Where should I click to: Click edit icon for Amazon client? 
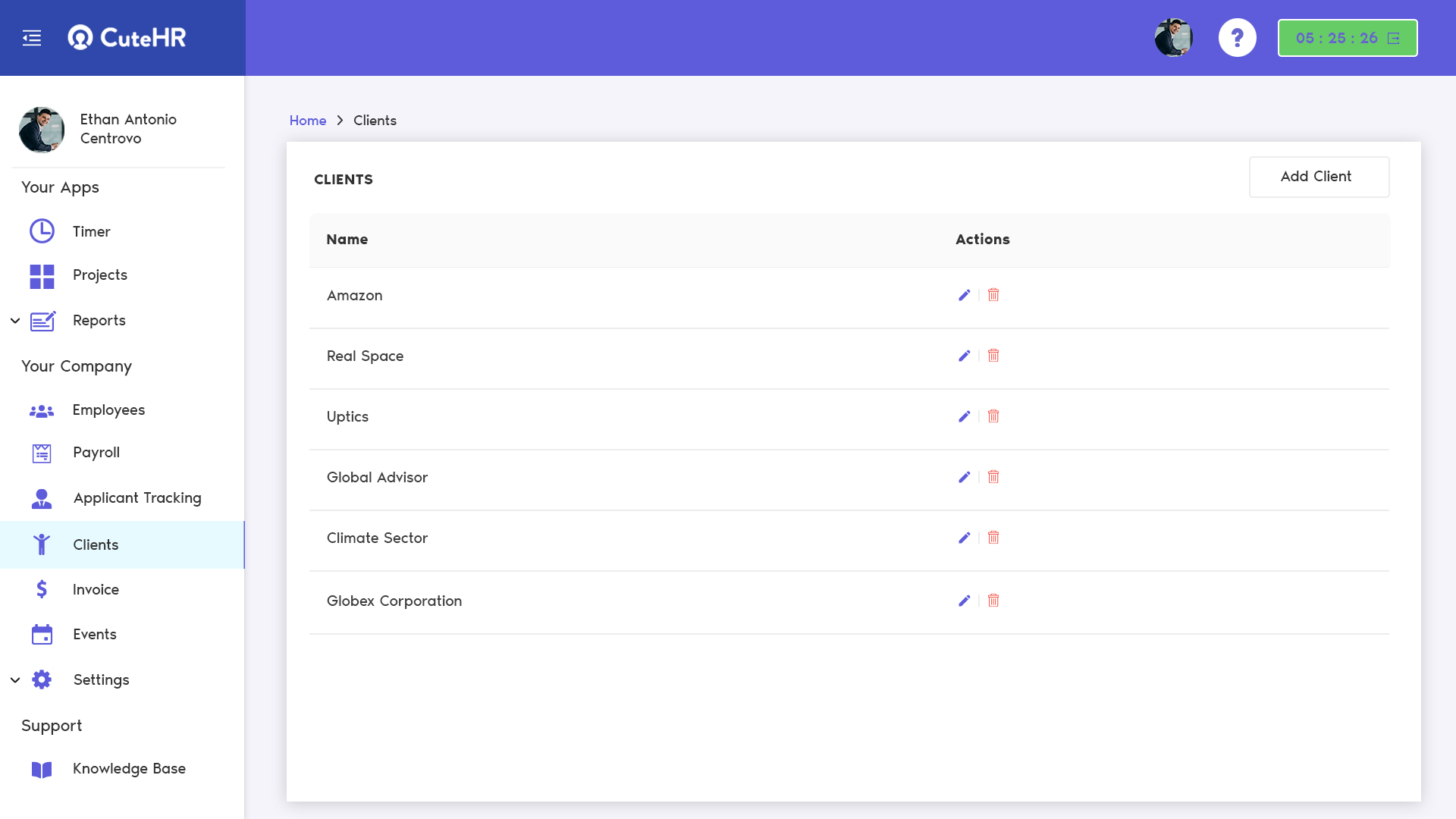coord(964,295)
